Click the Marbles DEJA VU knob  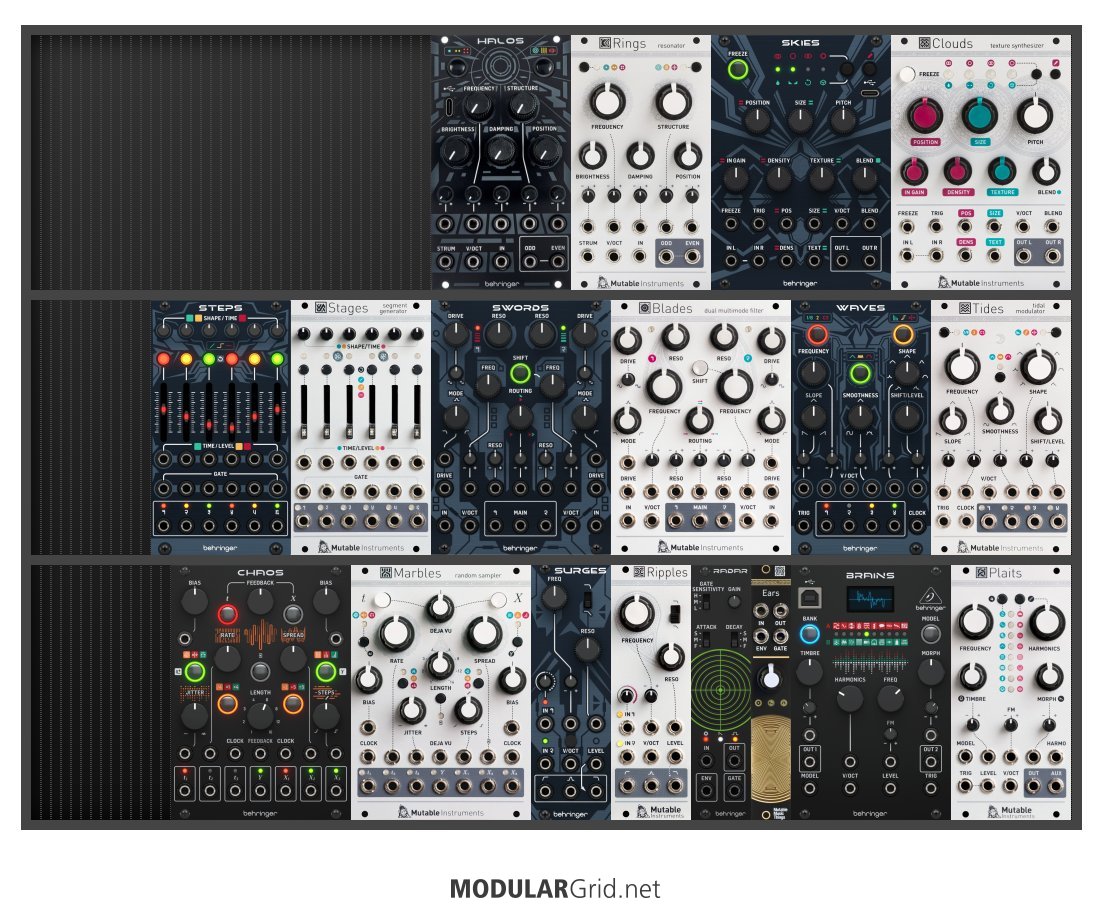point(440,608)
